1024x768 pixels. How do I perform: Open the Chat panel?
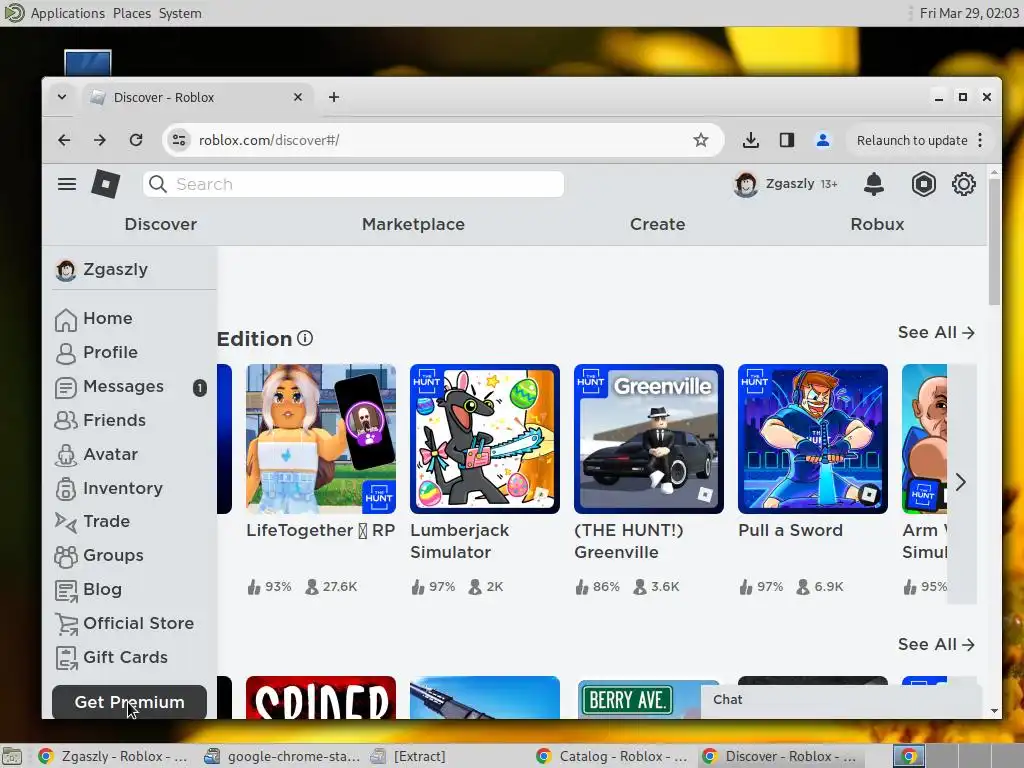point(841,700)
